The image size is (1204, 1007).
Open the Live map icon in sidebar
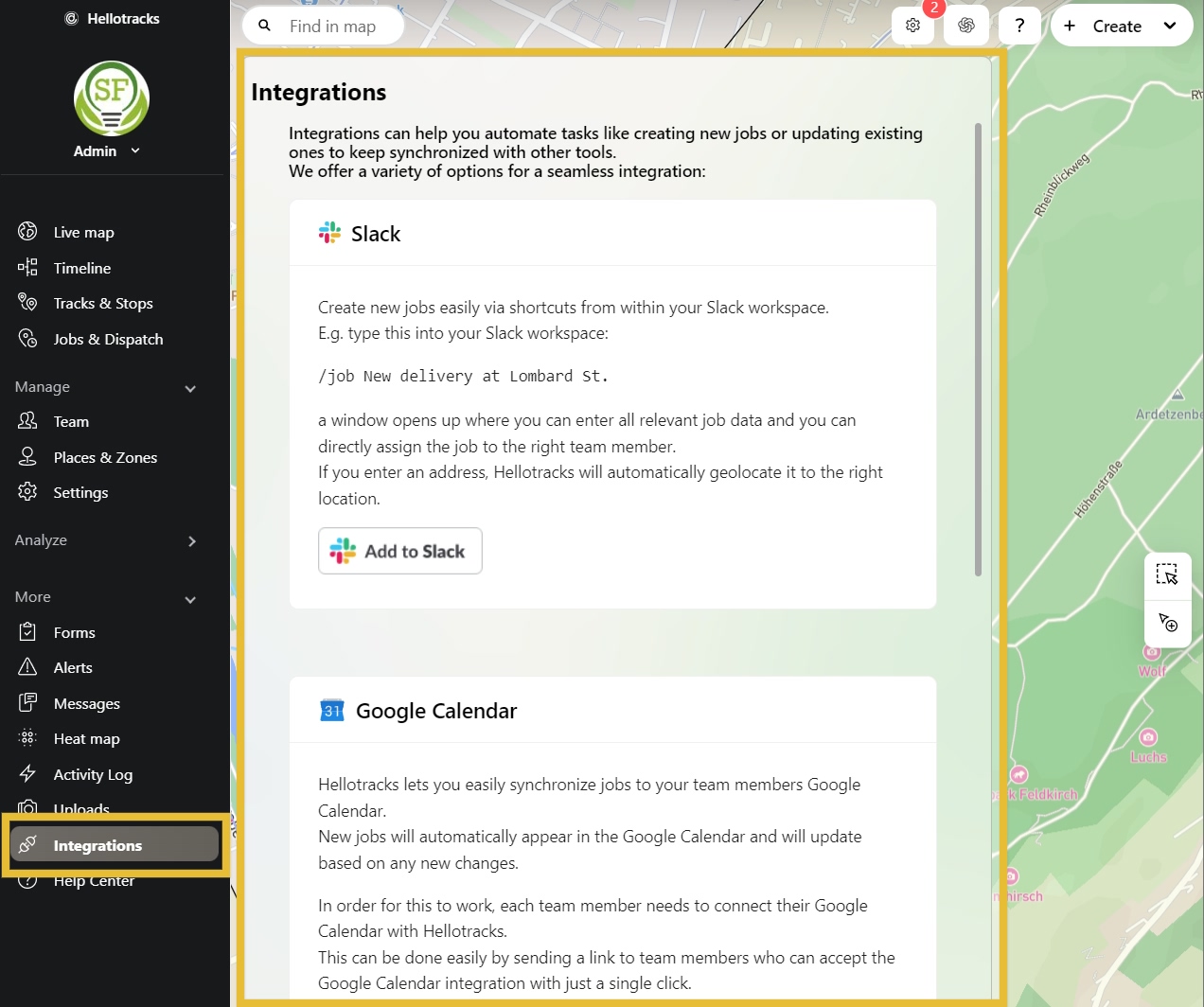point(27,231)
